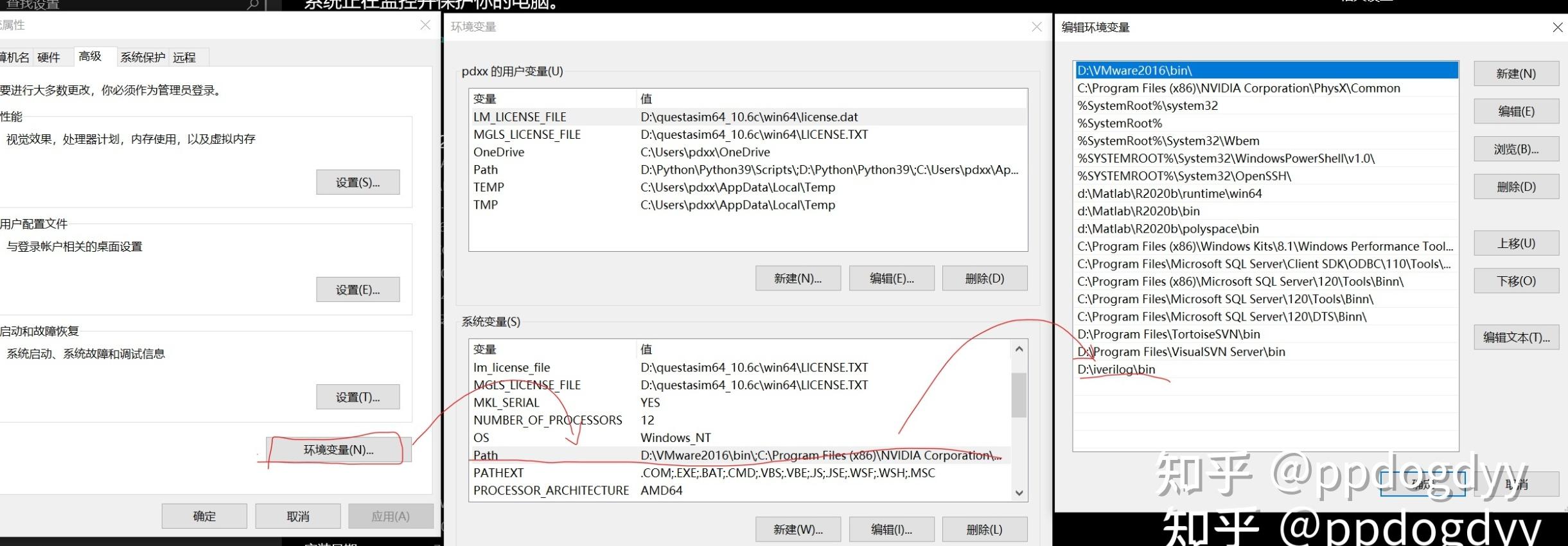Image resolution: width=1568 pixels, height=546 pixels.
Task: Select the SQL Server 120\DTS\Binn\ entry
Action: (1266, 317)
